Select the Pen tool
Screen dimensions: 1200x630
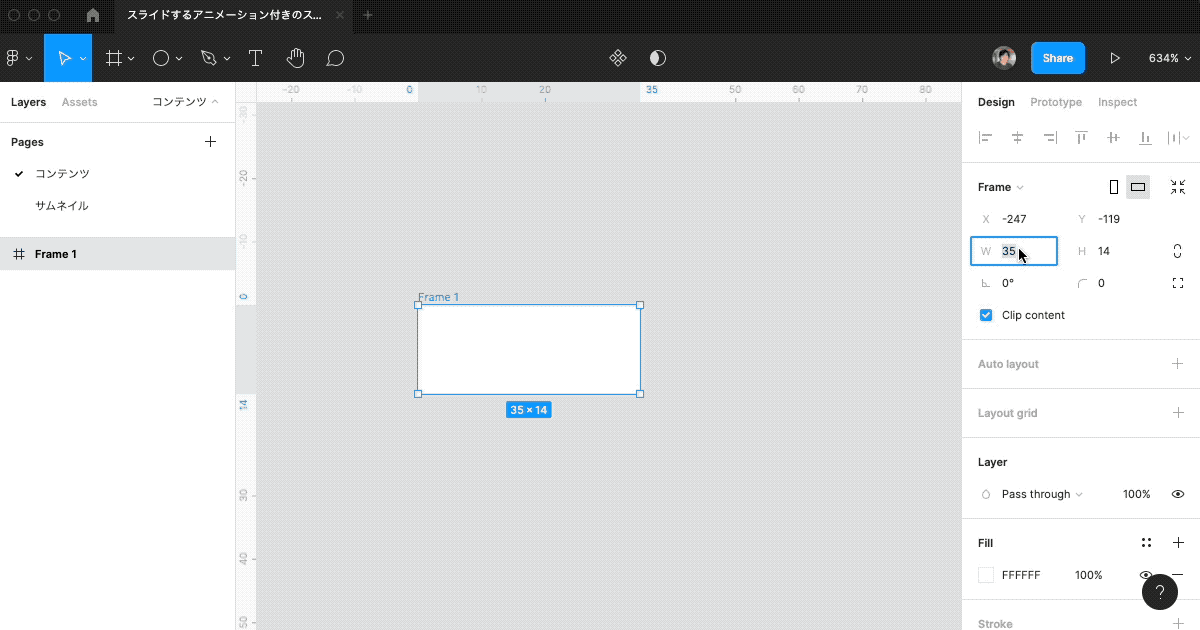click(208, 58)
